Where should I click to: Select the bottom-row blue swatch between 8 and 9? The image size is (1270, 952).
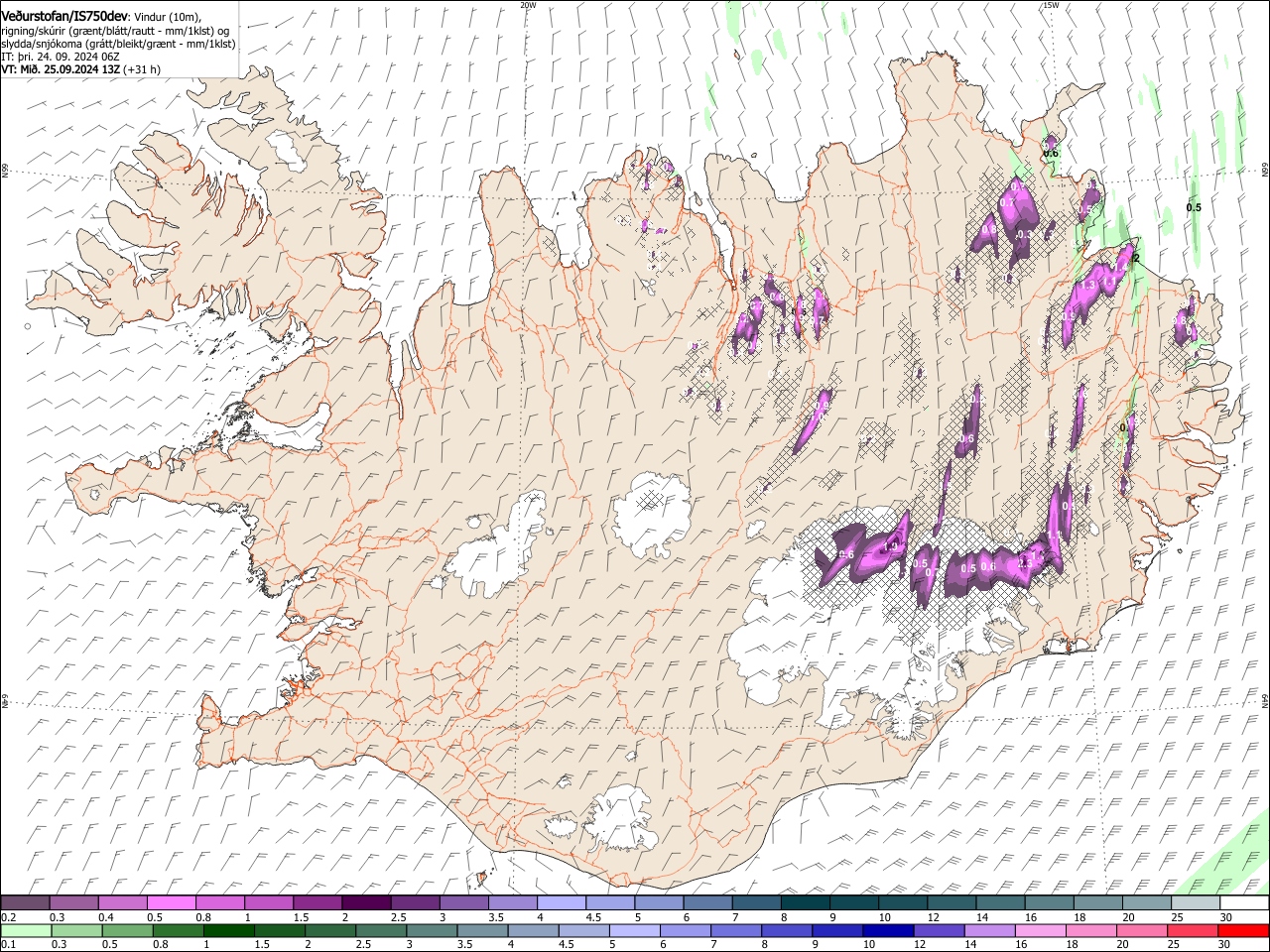click(x=787, y=930)
